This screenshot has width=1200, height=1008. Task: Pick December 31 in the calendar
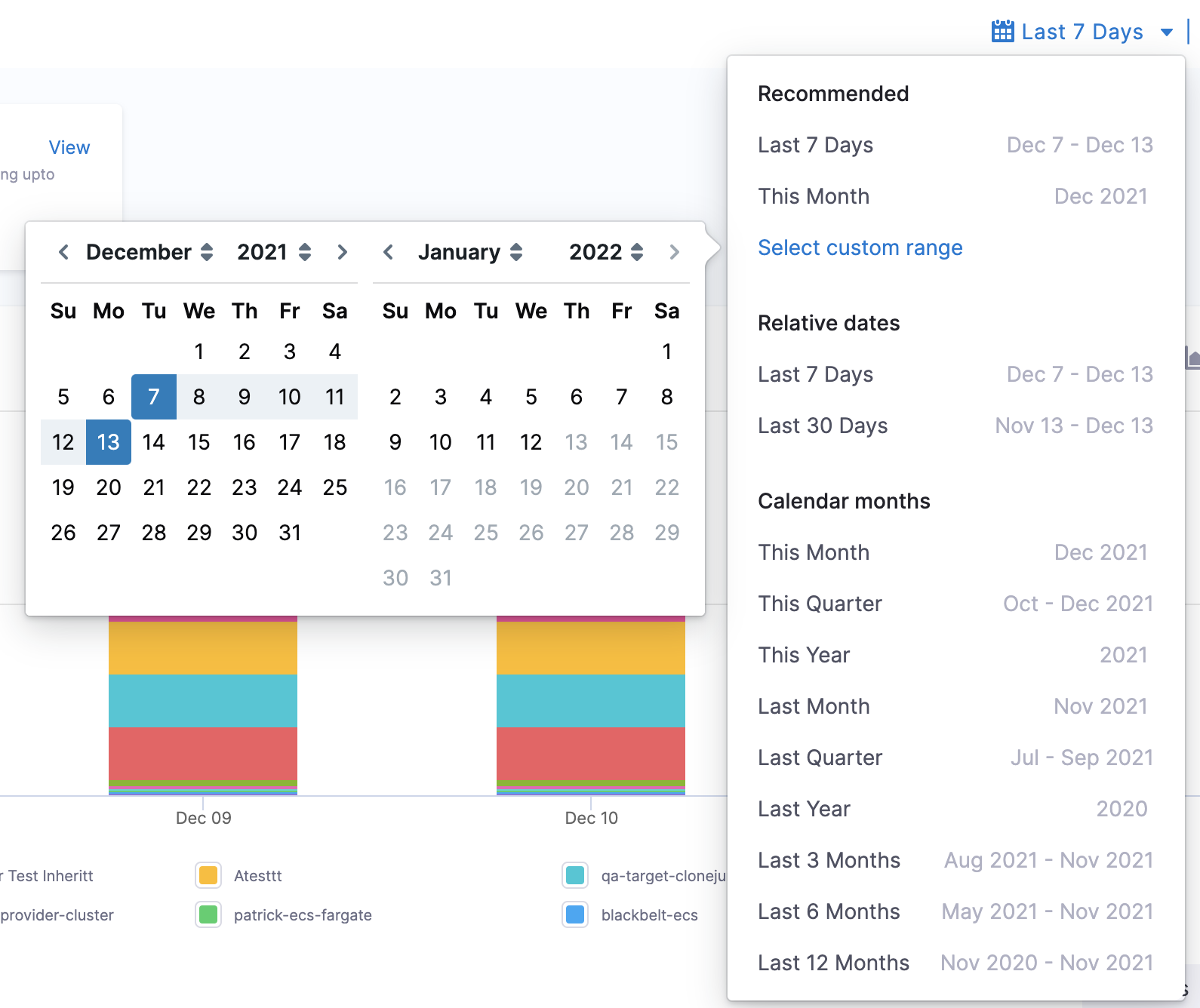[290, 533]
